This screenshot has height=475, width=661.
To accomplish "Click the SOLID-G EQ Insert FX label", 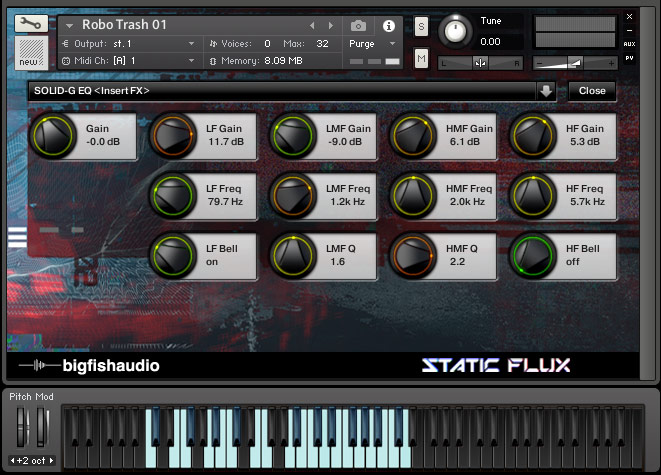I will click(x=91, y=91).
